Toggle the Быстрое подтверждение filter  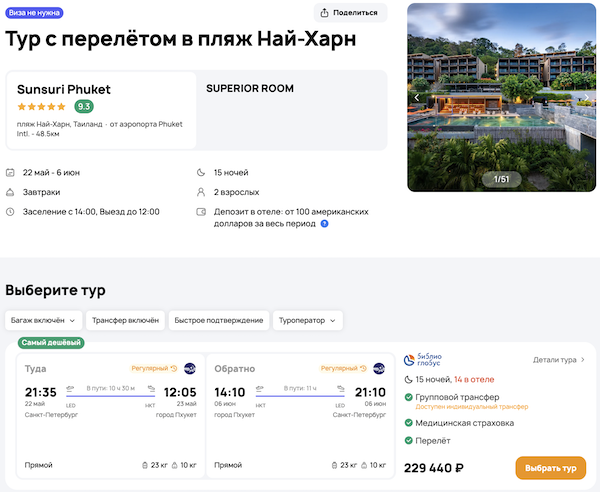pos(218,320)
